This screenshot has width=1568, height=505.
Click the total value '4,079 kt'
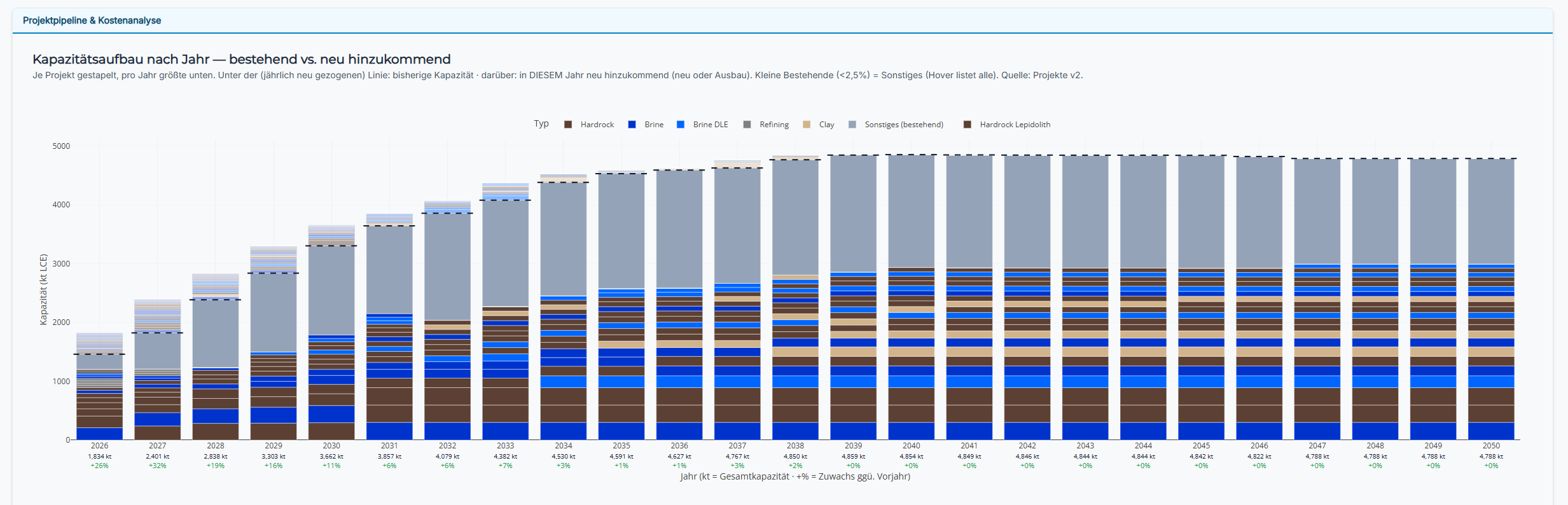click(x=447, y=457)
